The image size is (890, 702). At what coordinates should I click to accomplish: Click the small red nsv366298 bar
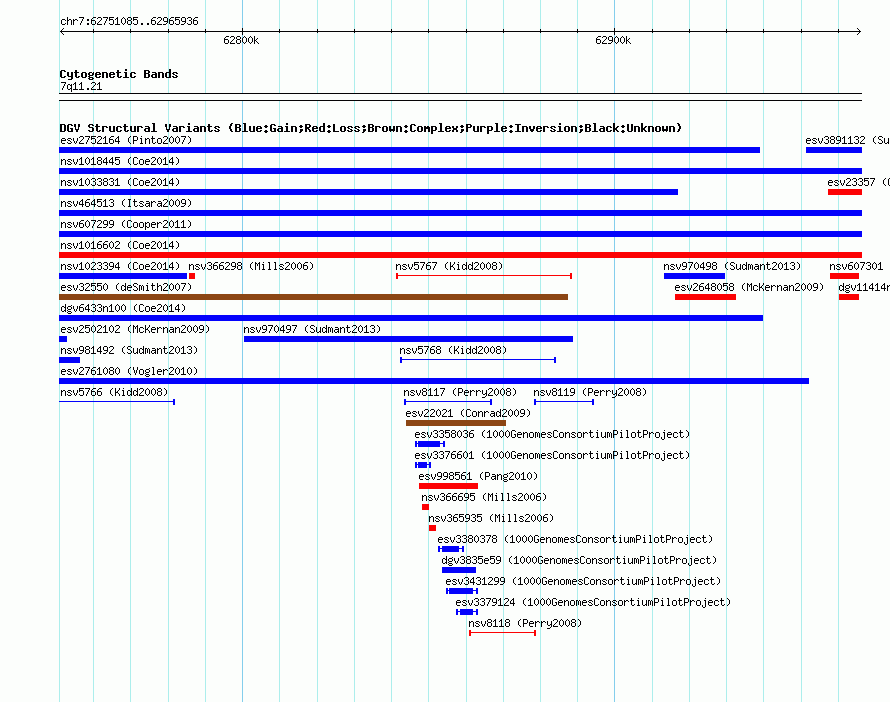tap(192, 276)
